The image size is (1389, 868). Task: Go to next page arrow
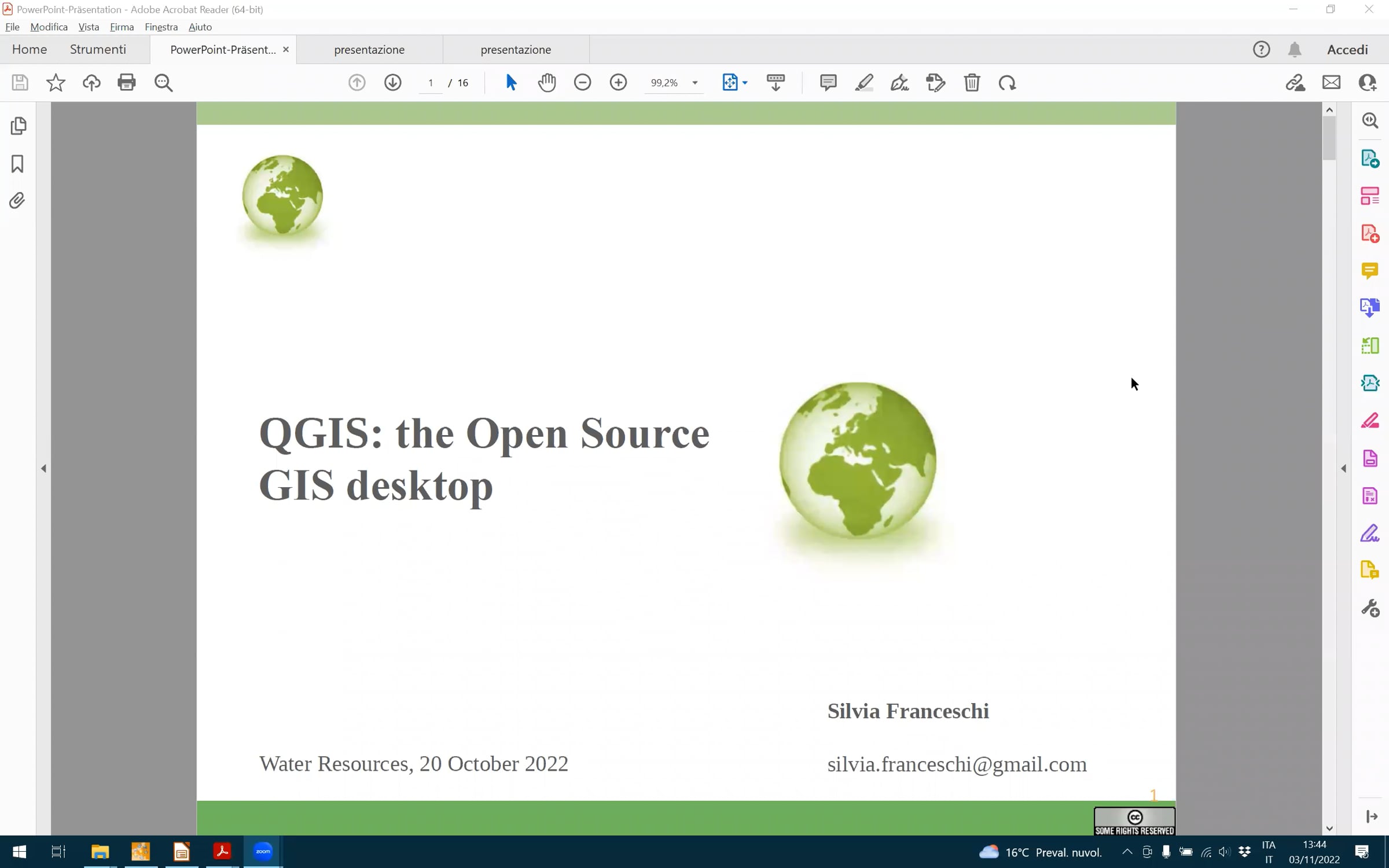(393, 83)
